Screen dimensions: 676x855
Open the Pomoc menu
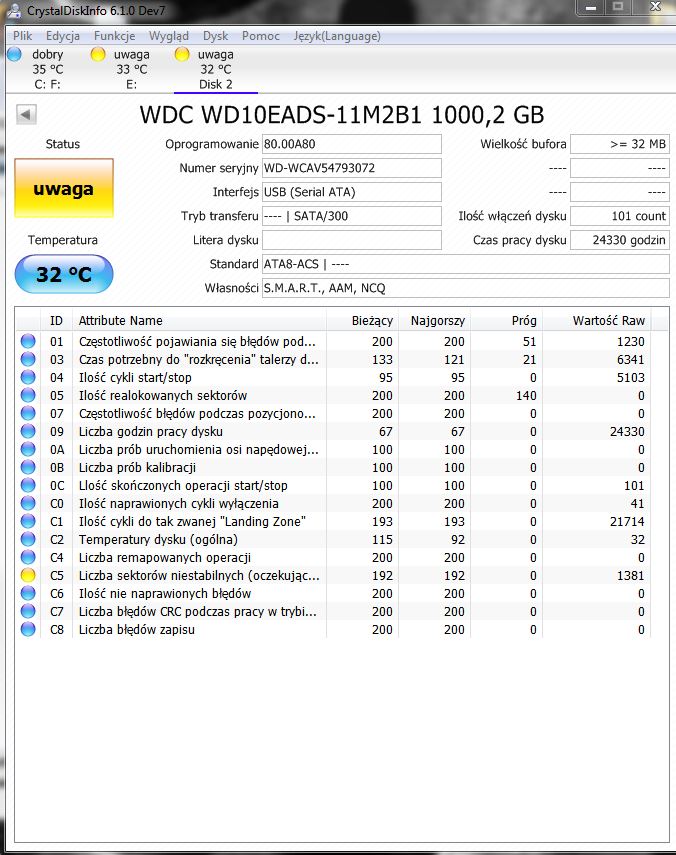[261, 36]
